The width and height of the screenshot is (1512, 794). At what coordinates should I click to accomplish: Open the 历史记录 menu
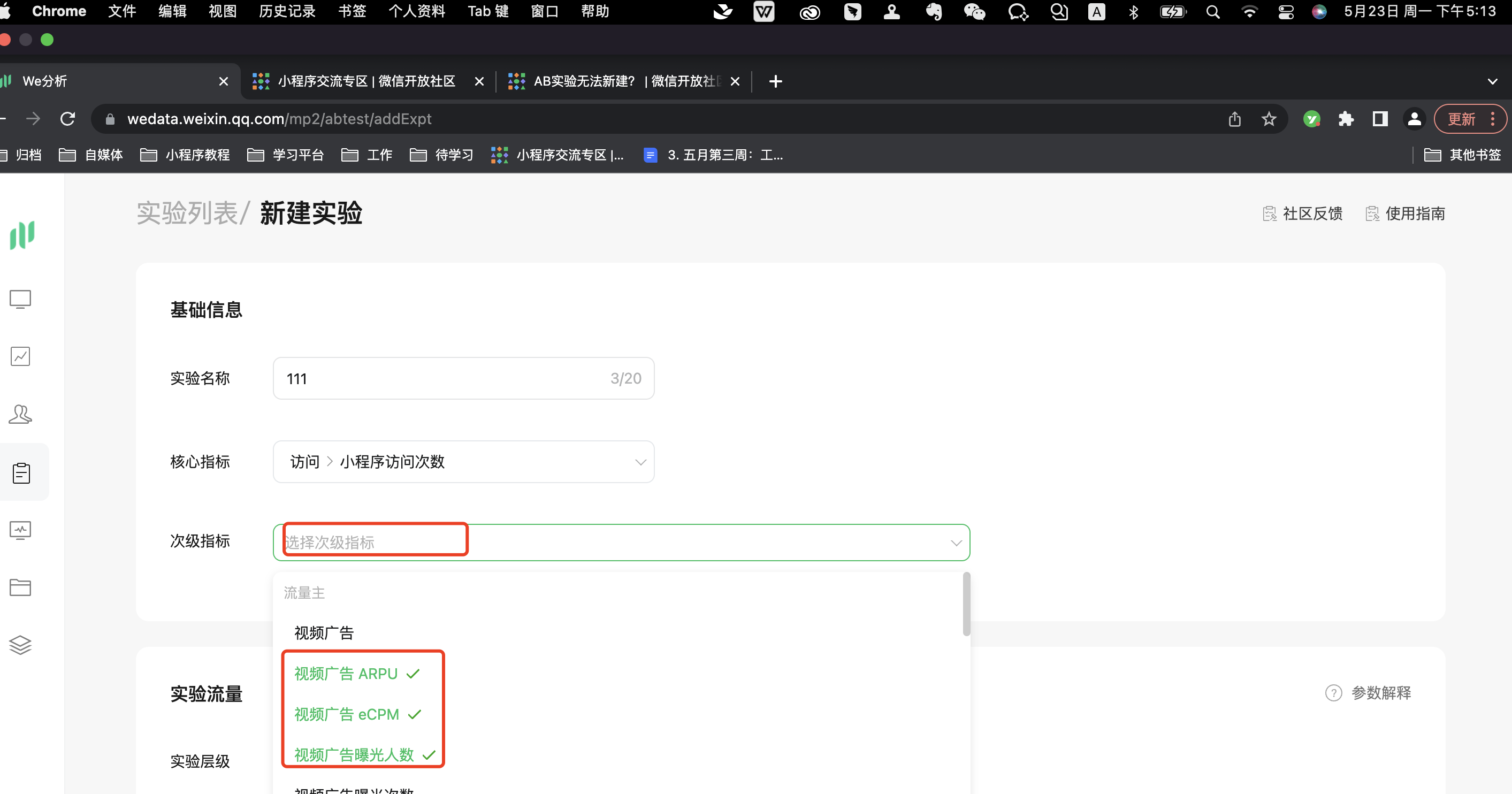pyautogui.click(x=287, y=11)
